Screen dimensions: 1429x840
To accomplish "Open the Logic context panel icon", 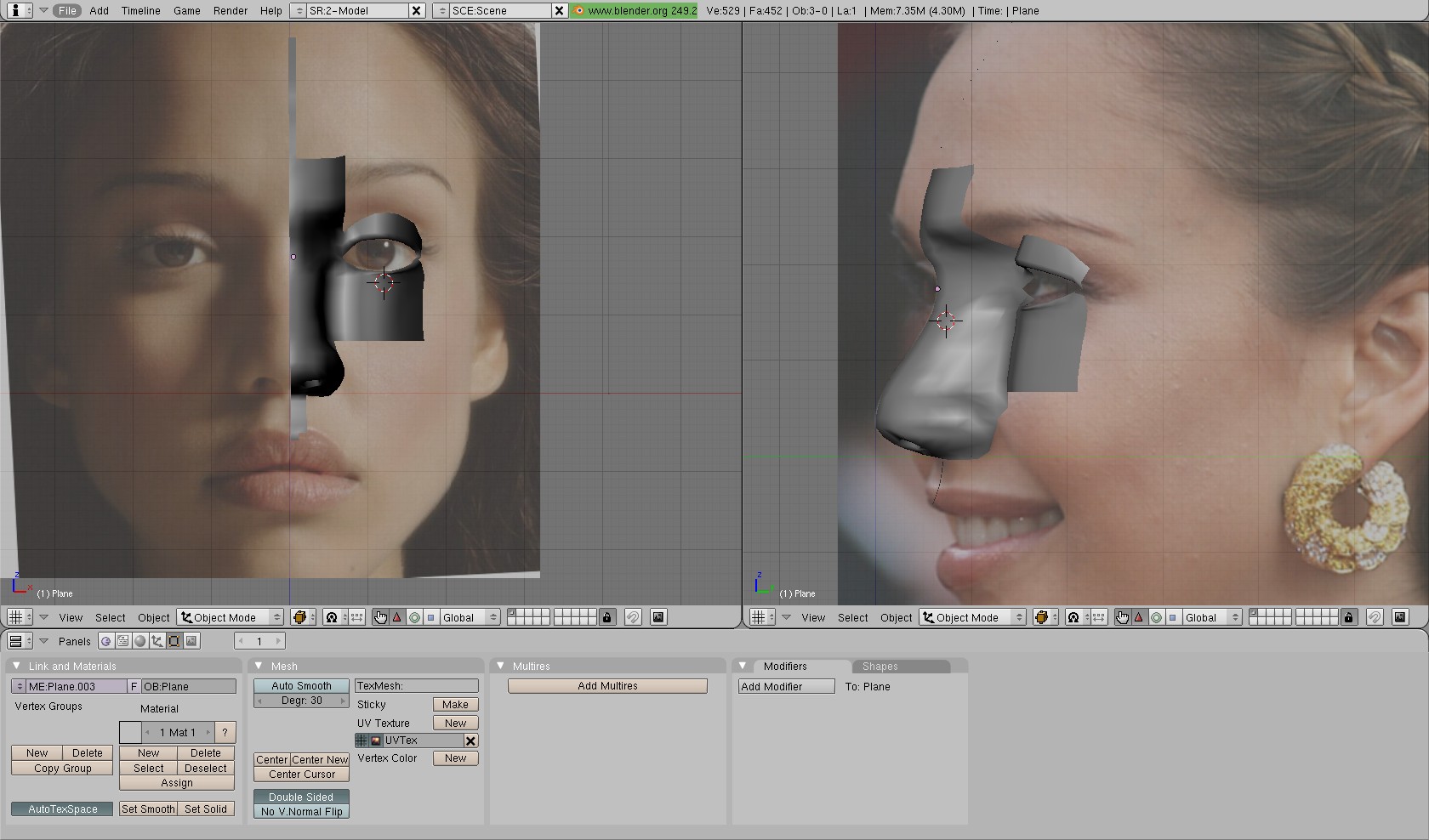I will [x=105, y=641].
